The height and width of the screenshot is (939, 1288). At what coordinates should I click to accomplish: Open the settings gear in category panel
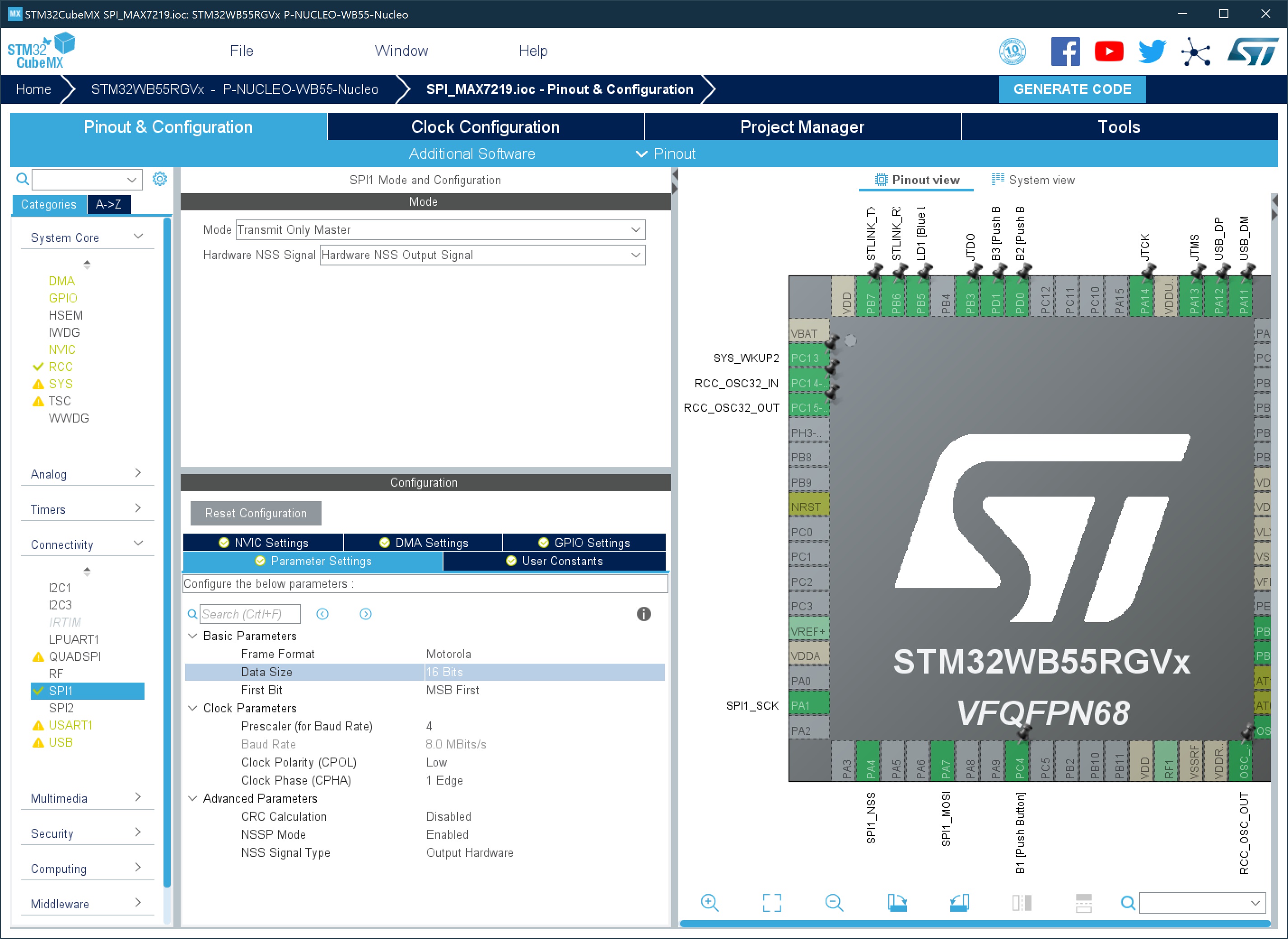(x=160, y=179)
